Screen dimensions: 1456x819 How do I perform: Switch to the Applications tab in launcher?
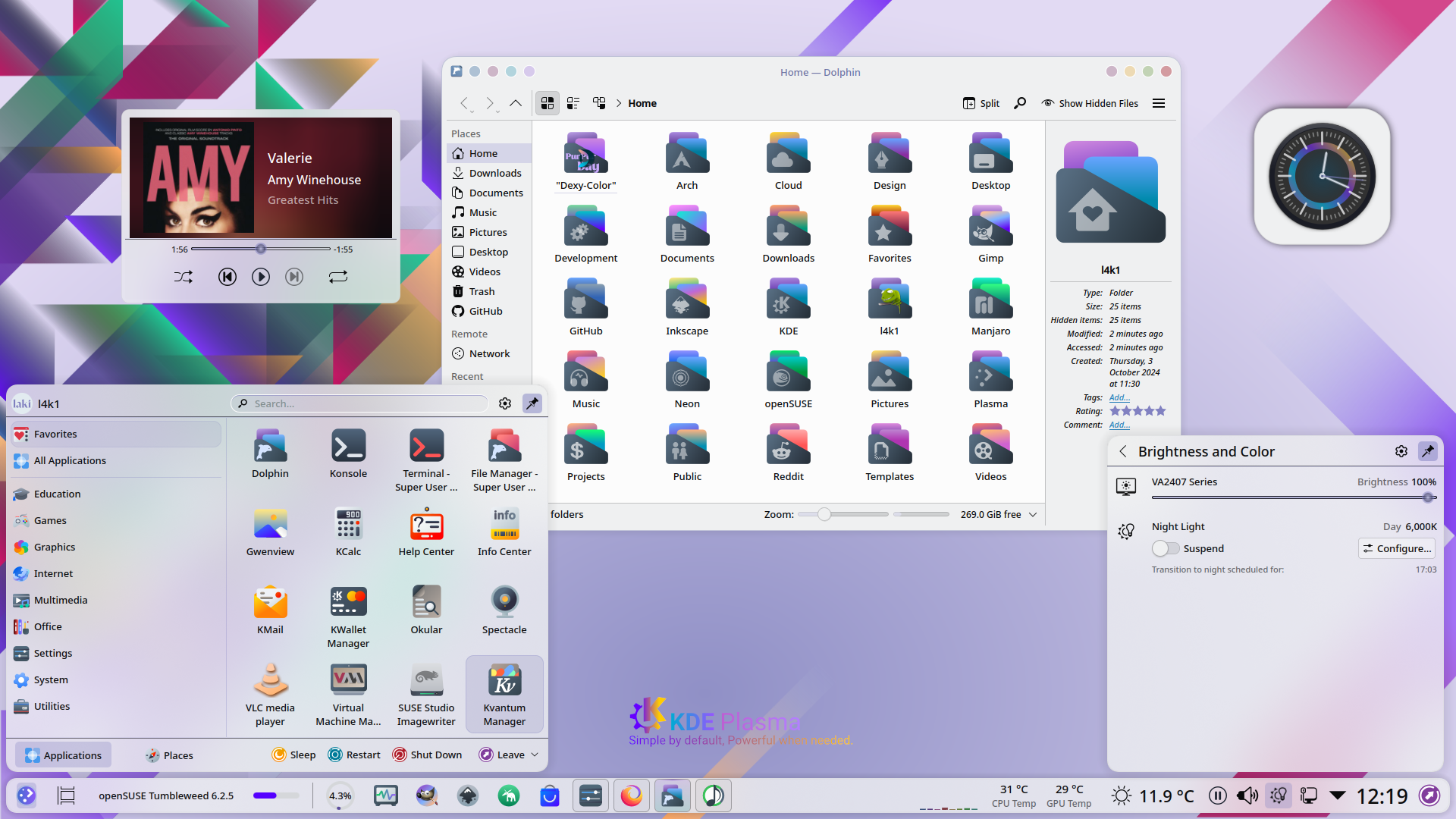click(x=64, y=755)
